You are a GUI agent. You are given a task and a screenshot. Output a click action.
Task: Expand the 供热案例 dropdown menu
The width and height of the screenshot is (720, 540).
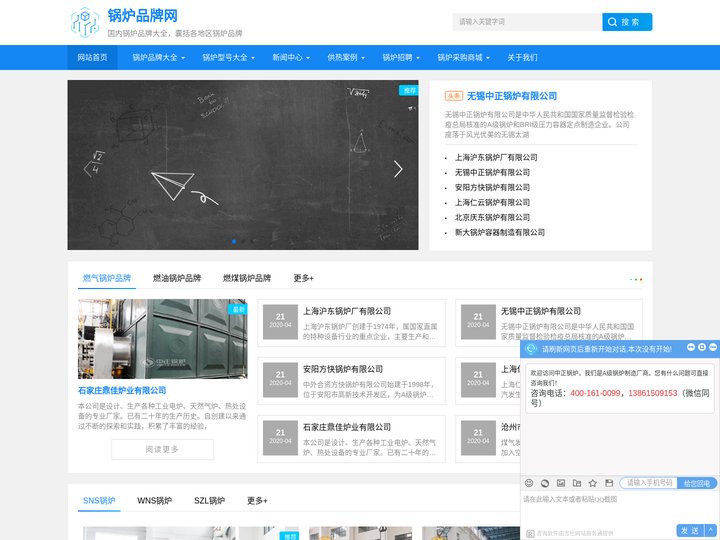346,57
